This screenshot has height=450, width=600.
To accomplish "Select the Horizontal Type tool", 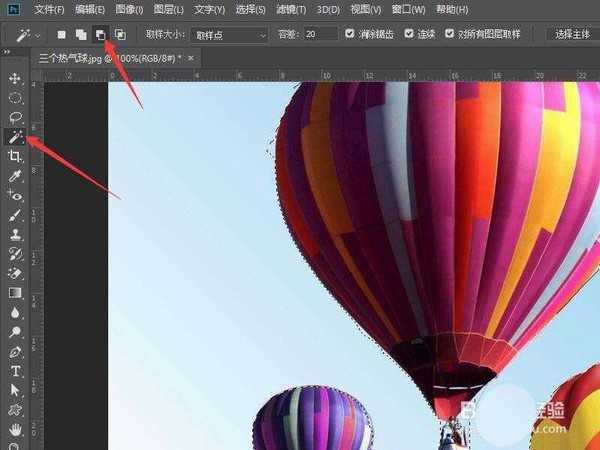I will point(16,371).
